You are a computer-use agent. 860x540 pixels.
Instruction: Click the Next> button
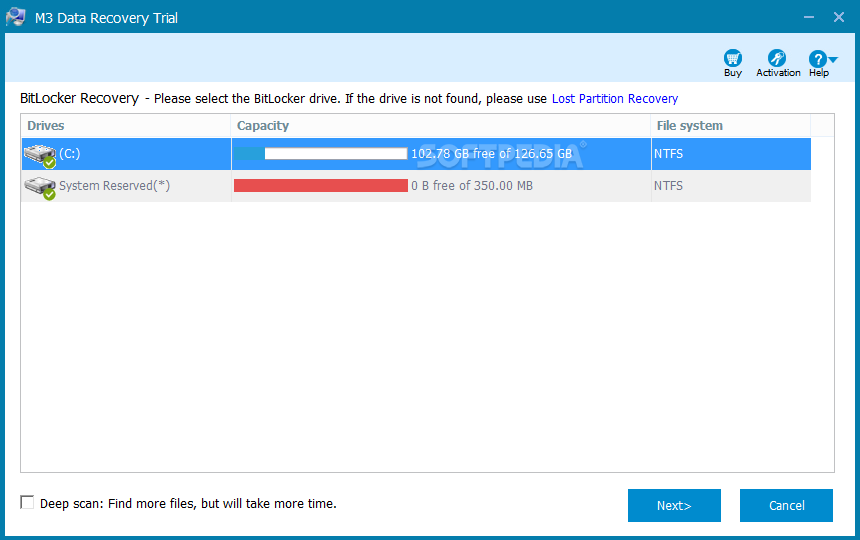(674, 505)
